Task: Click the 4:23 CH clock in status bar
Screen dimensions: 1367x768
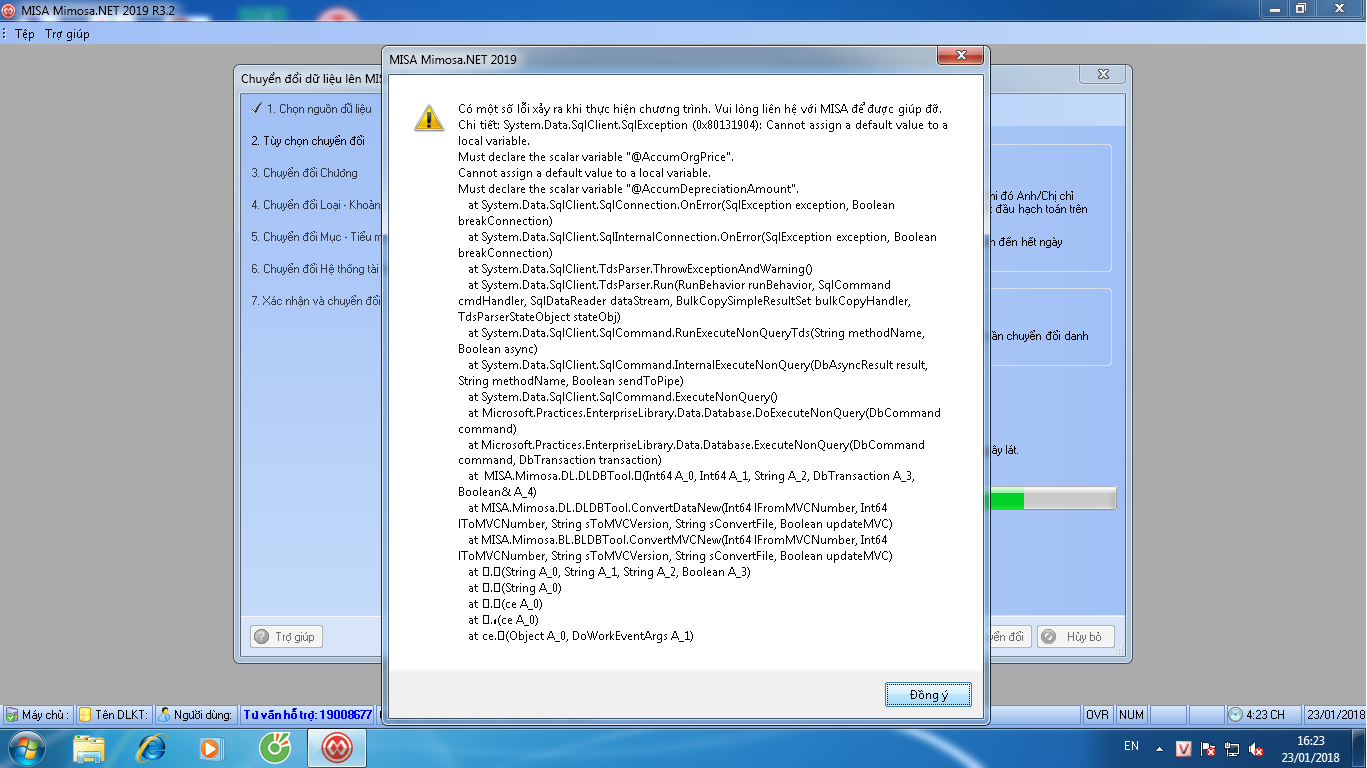Action: point(1263,715)
